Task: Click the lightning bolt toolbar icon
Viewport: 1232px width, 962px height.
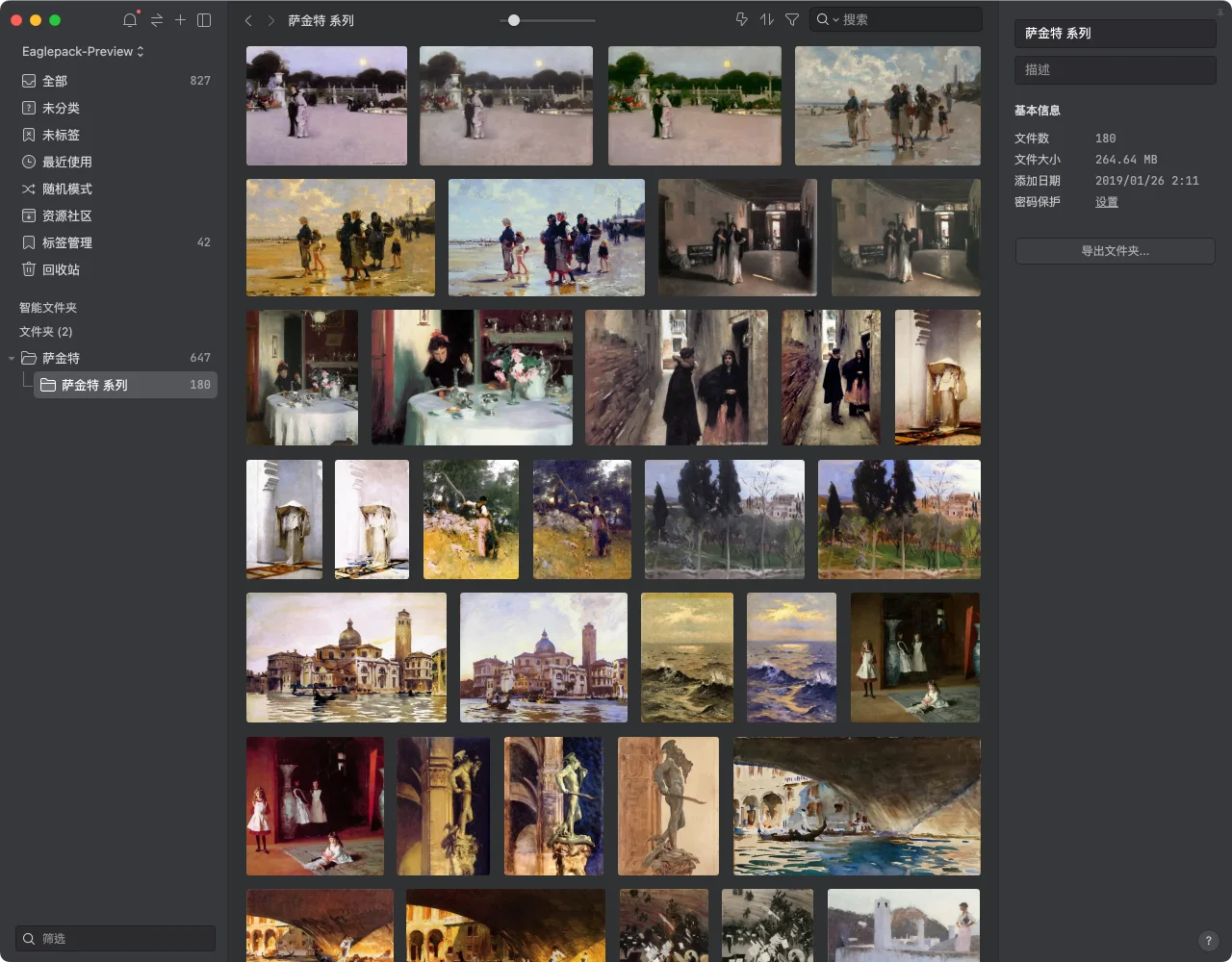Action: point(742,19)
